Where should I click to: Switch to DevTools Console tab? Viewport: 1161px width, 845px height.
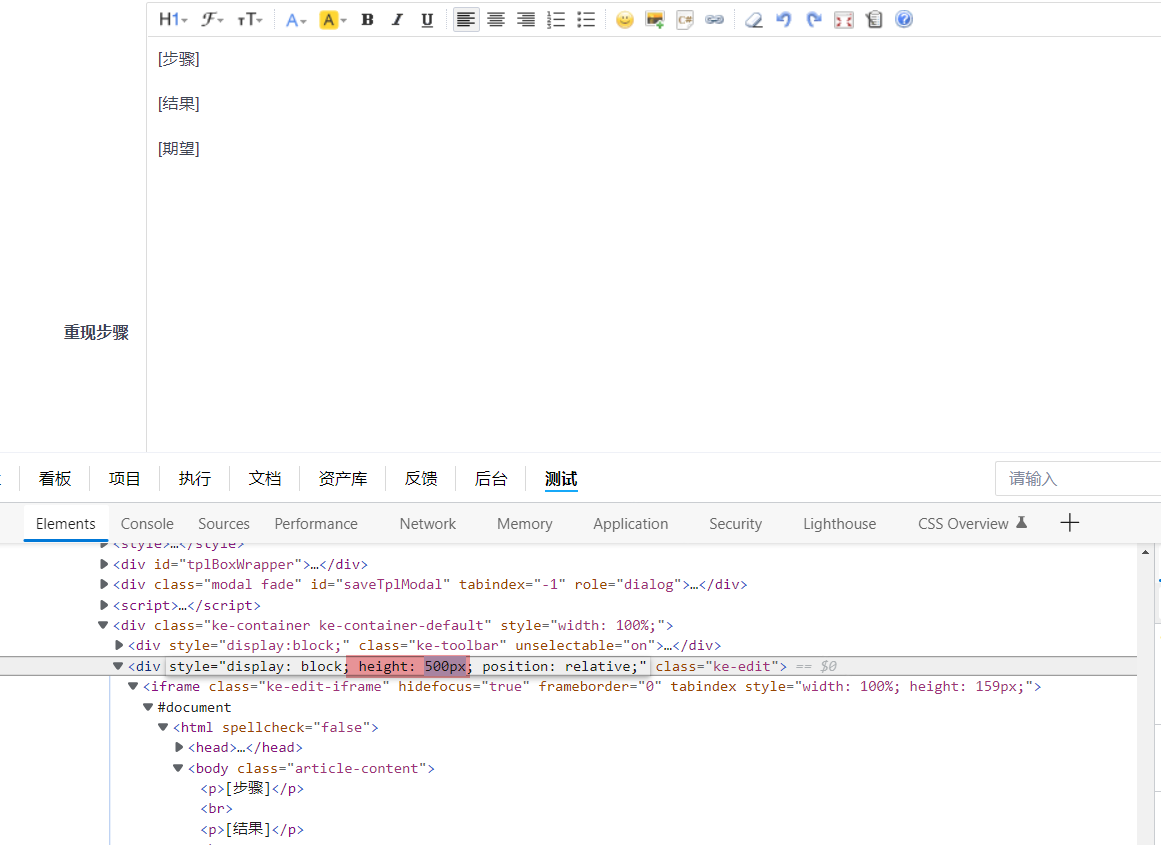[147, 524]
